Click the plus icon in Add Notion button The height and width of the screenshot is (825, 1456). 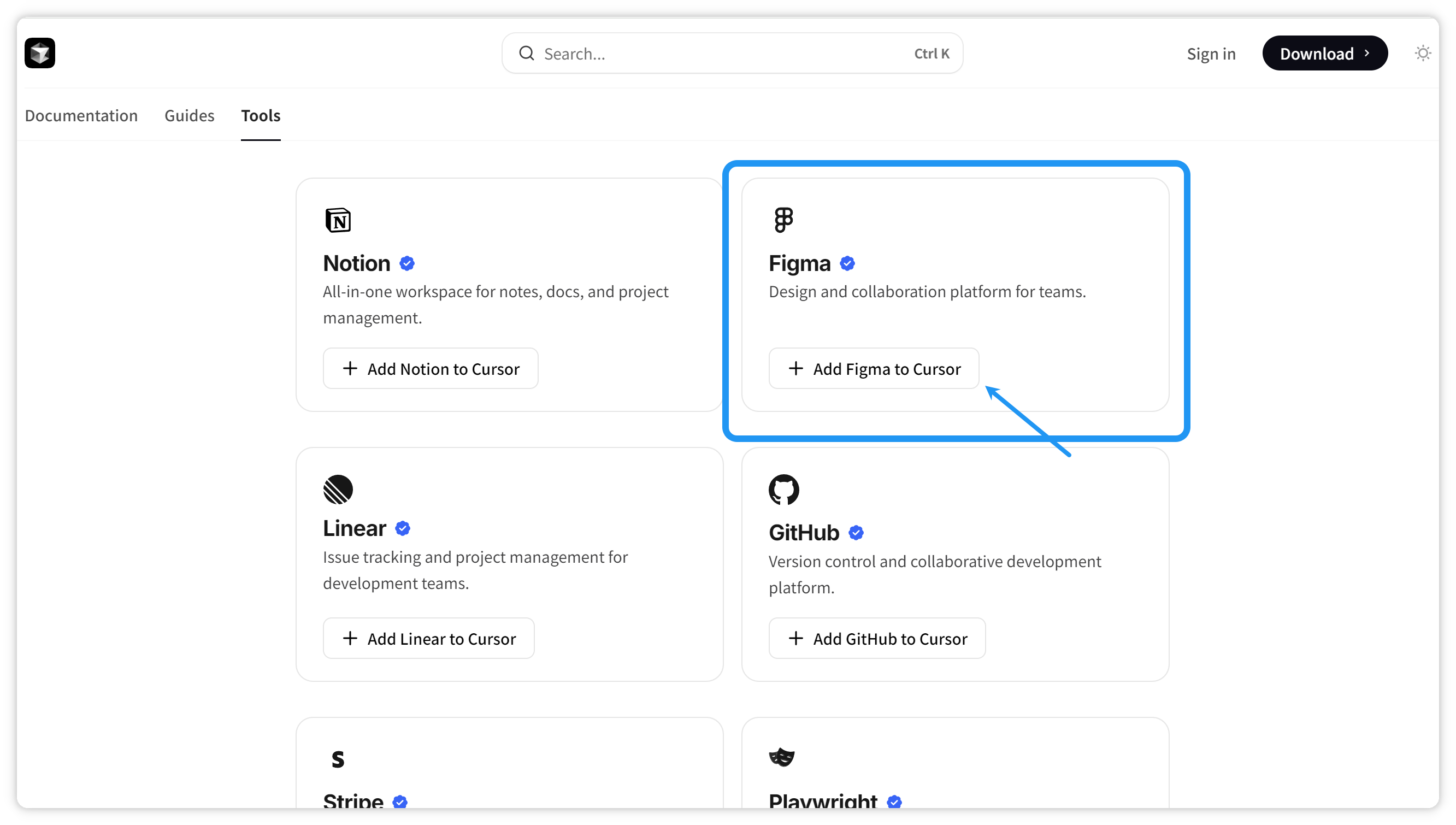[x=350, y=368]
